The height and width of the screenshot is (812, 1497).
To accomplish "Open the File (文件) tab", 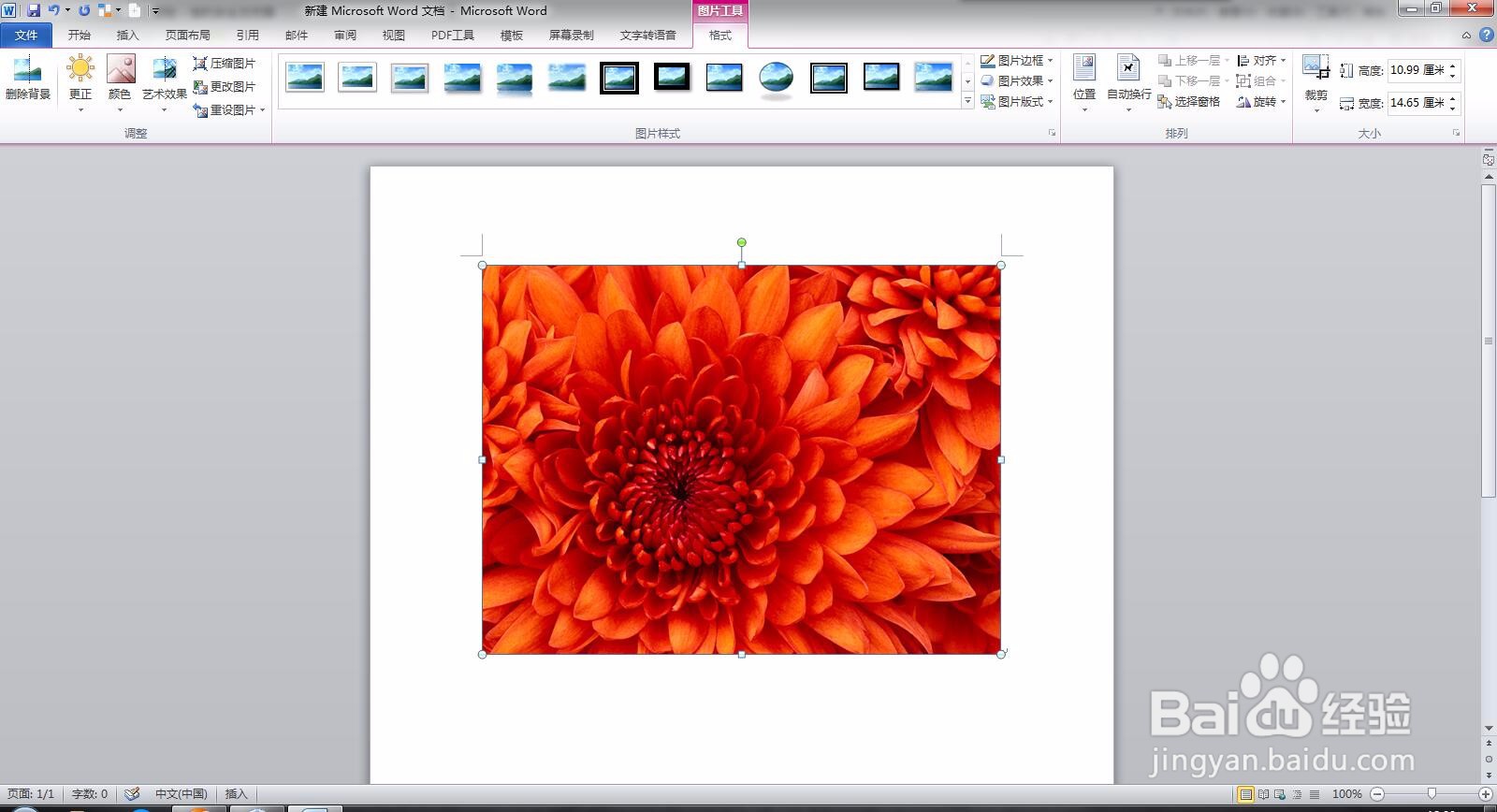I will [26, 36].
